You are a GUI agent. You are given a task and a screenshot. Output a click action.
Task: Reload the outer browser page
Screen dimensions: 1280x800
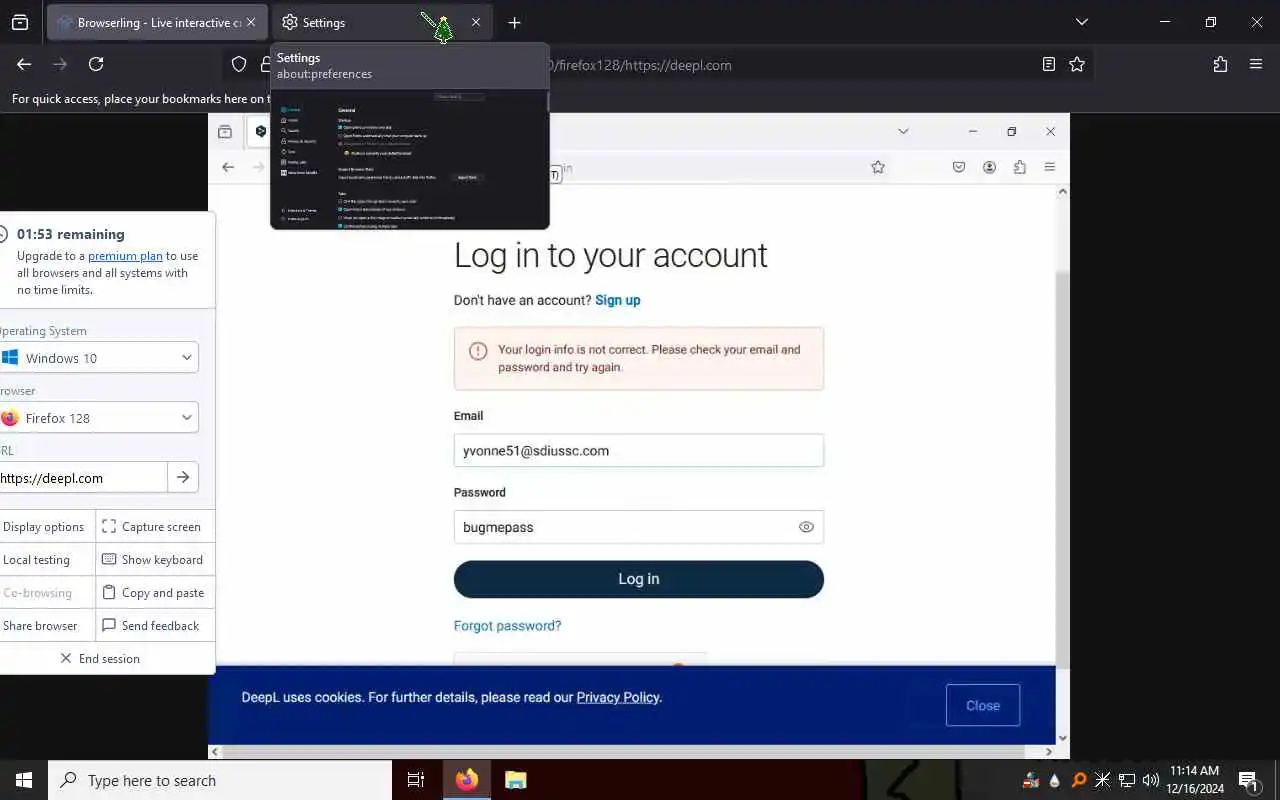96,64
